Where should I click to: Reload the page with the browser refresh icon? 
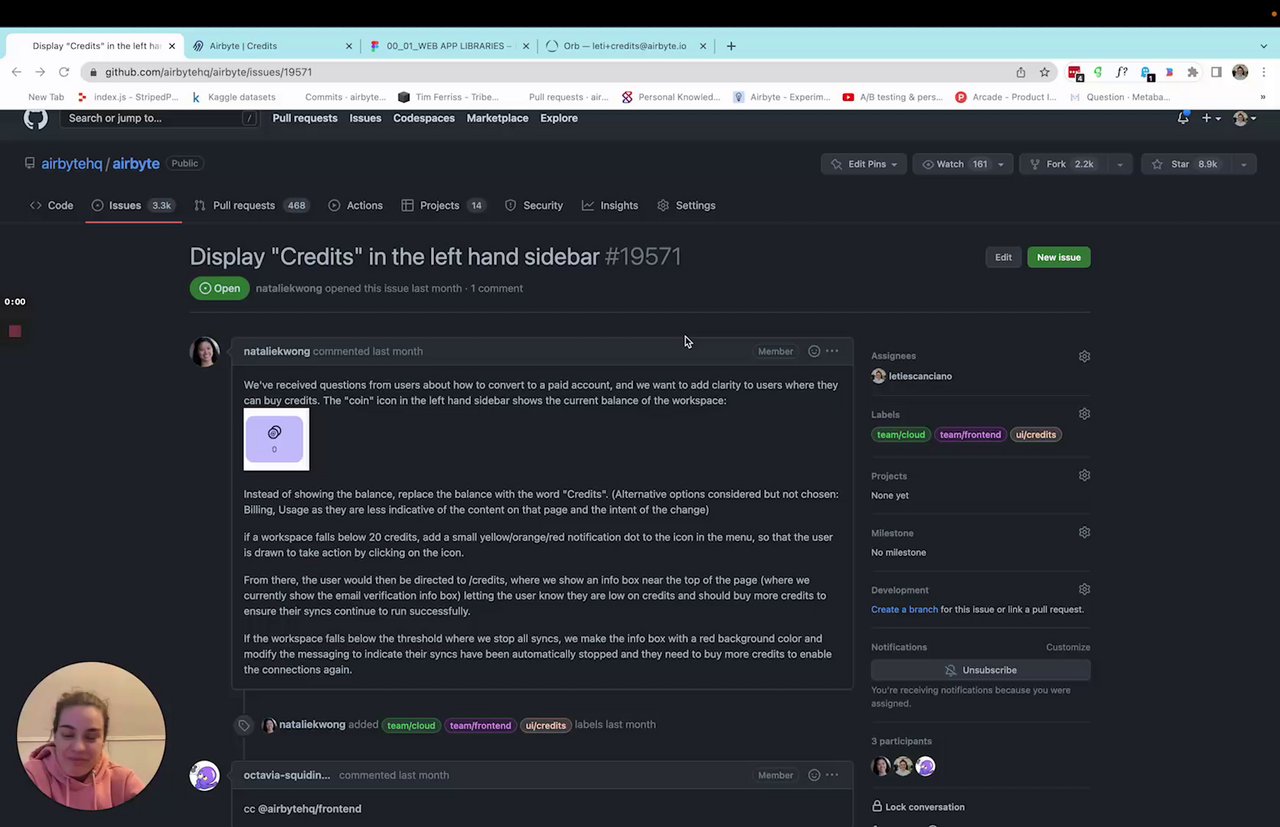pyautogui.click(x=64, y=72)
